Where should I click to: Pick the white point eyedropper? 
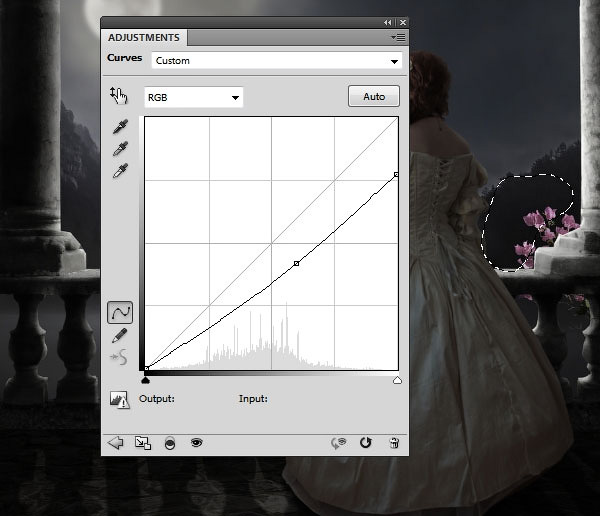tap(120, 171)
